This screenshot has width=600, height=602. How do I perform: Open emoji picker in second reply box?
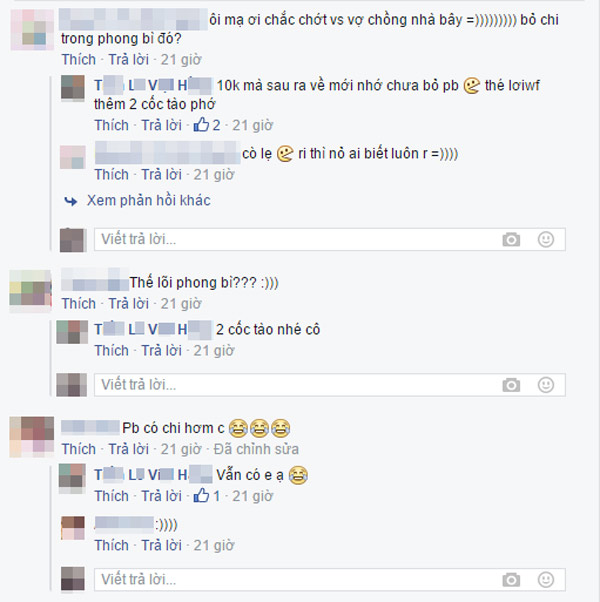point(545,385)
